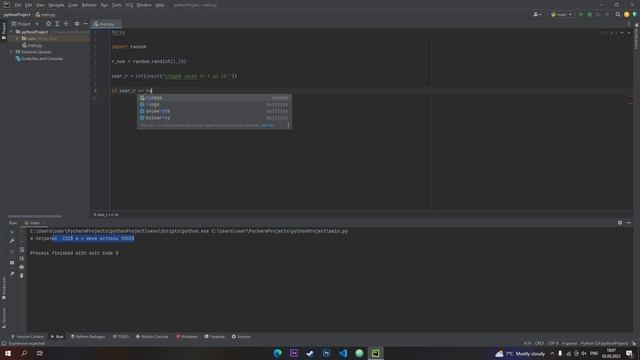
Task: Open Windows taskbar search
Action: [24, 353]
